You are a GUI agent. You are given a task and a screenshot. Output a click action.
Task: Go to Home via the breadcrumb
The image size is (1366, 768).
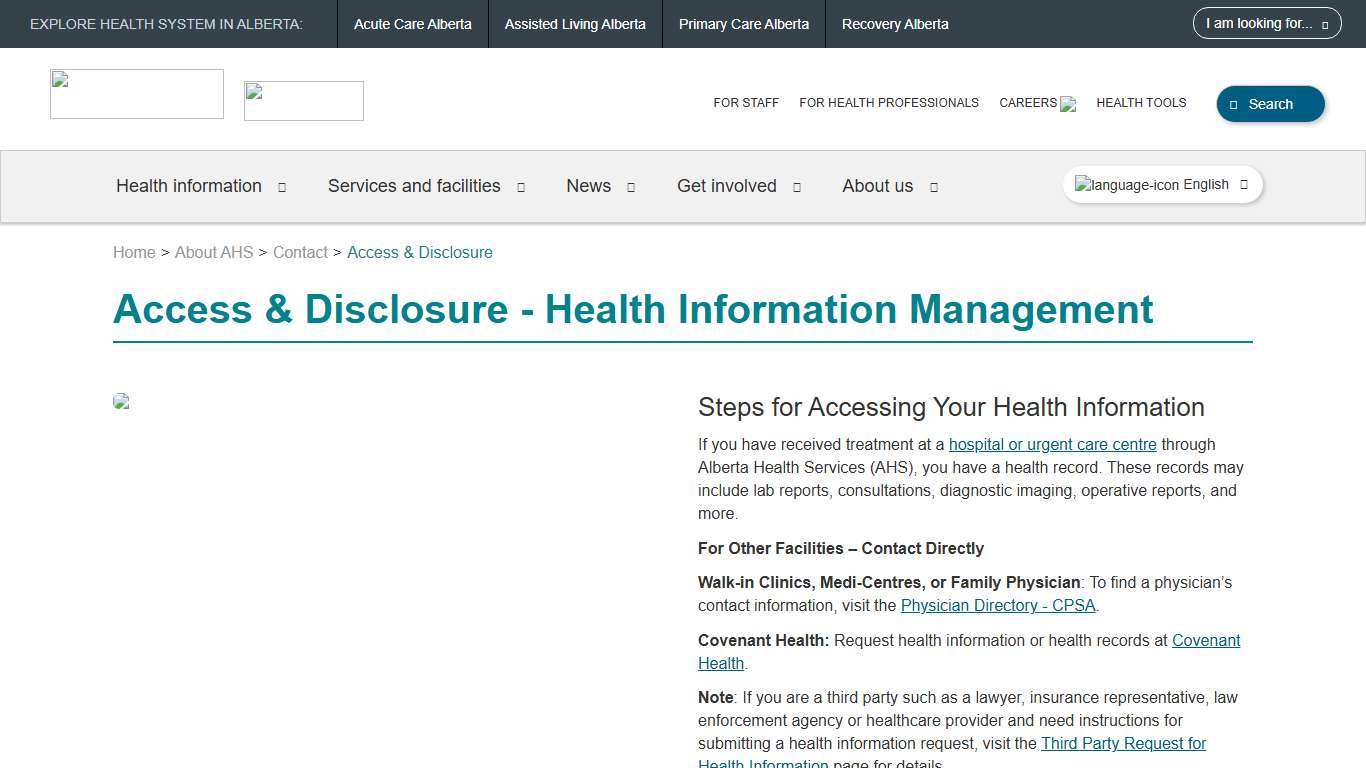134,252
